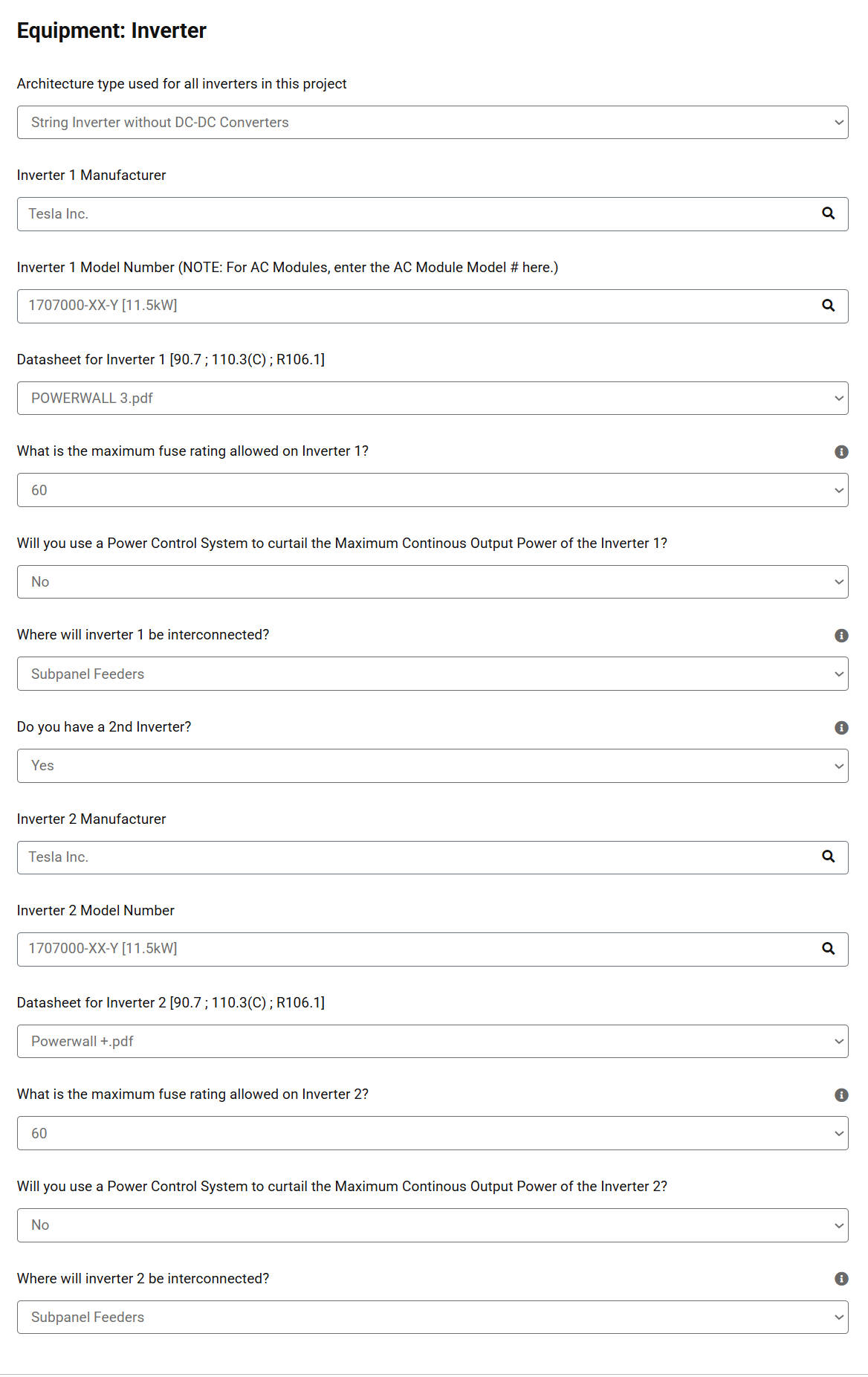Open POWERWALL 3.pdf datasheet dropdown
Image resolution: width=868 pixels, height=1377 pixels.
pos(433,398)
